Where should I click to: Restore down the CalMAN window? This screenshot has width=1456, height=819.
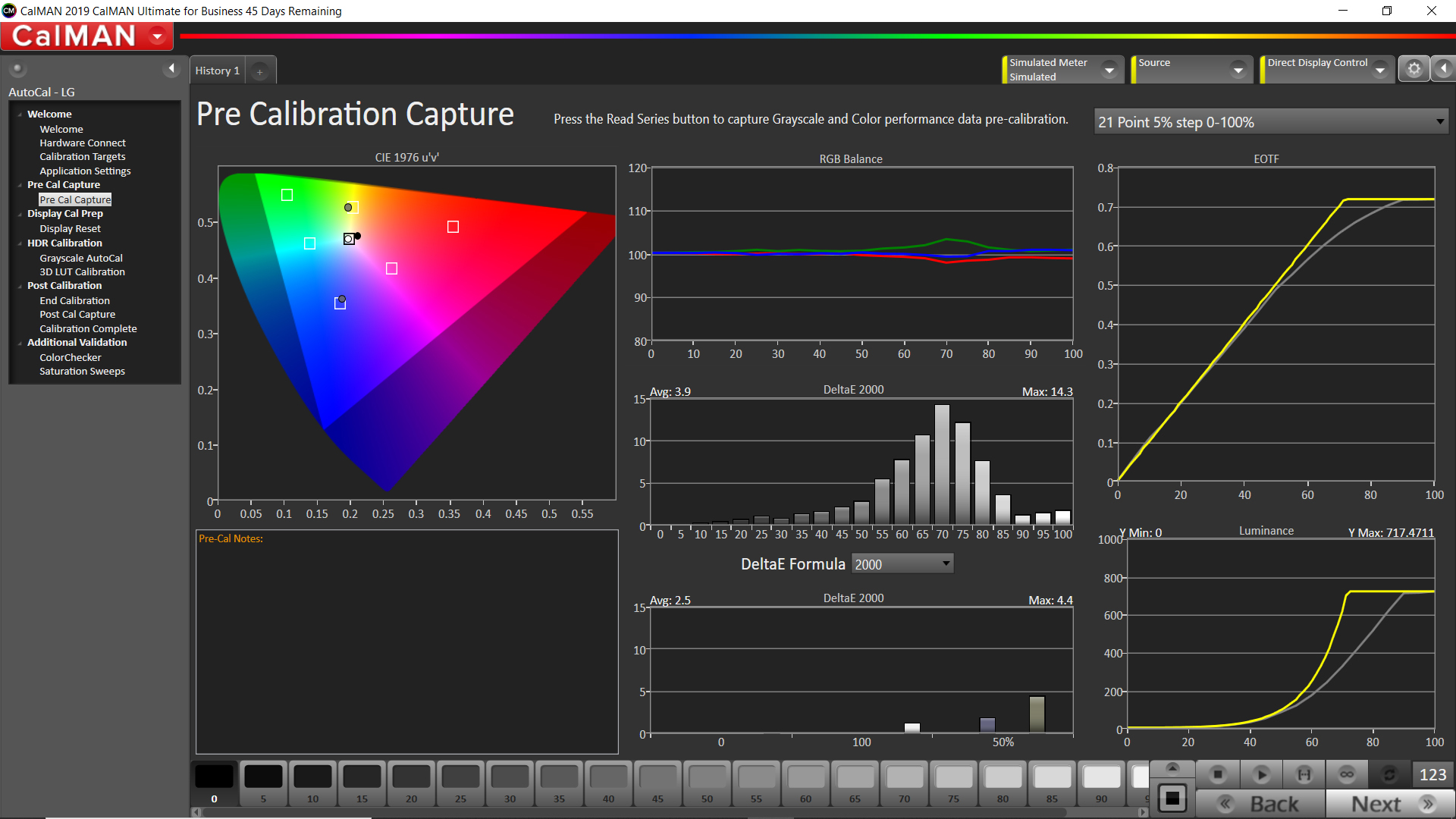pyautogui.click(x=1386, y=11)
